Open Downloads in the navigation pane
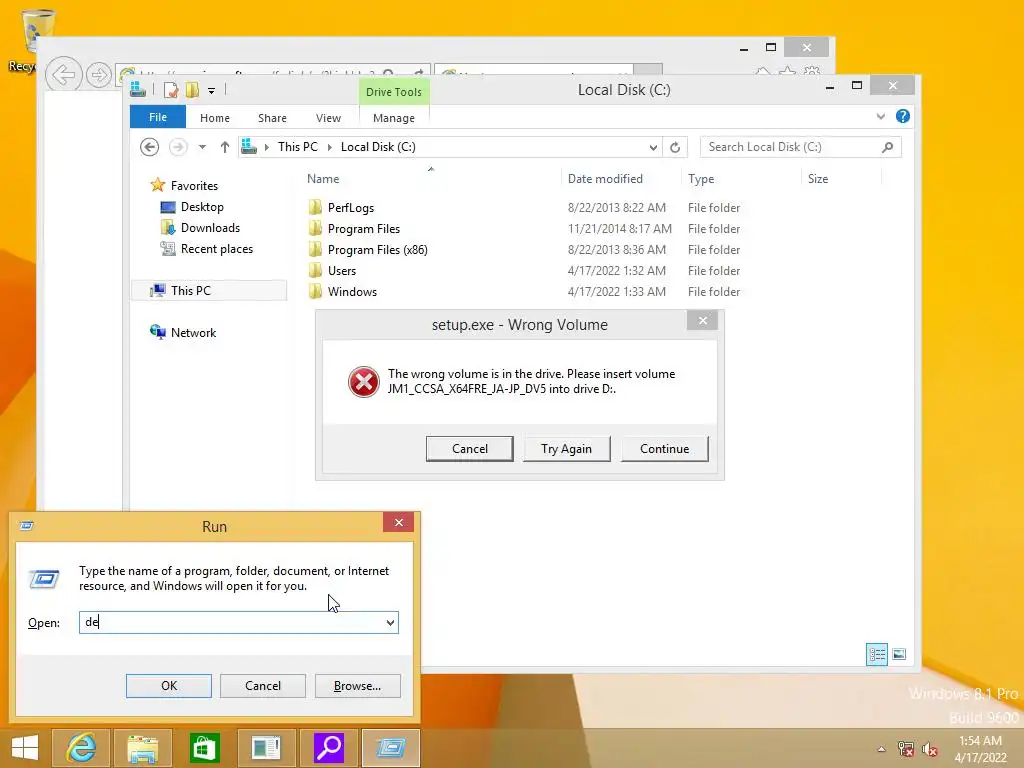The height and width of the screenshot is (768, 1024). 210,228
